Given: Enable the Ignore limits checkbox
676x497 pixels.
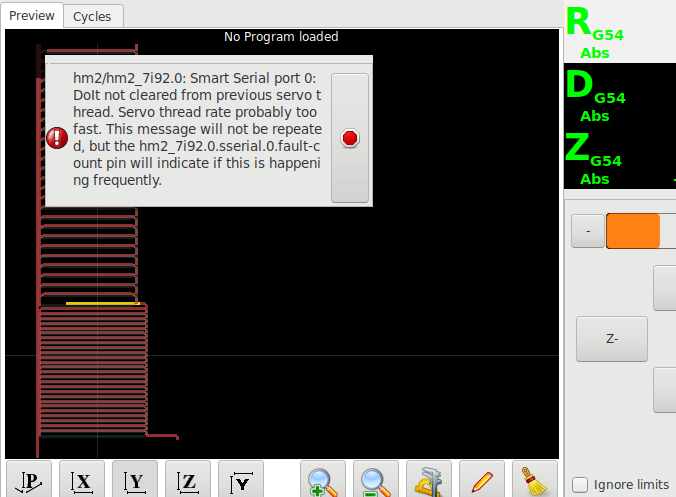Looking at the screenshot, I should (580, 484).
